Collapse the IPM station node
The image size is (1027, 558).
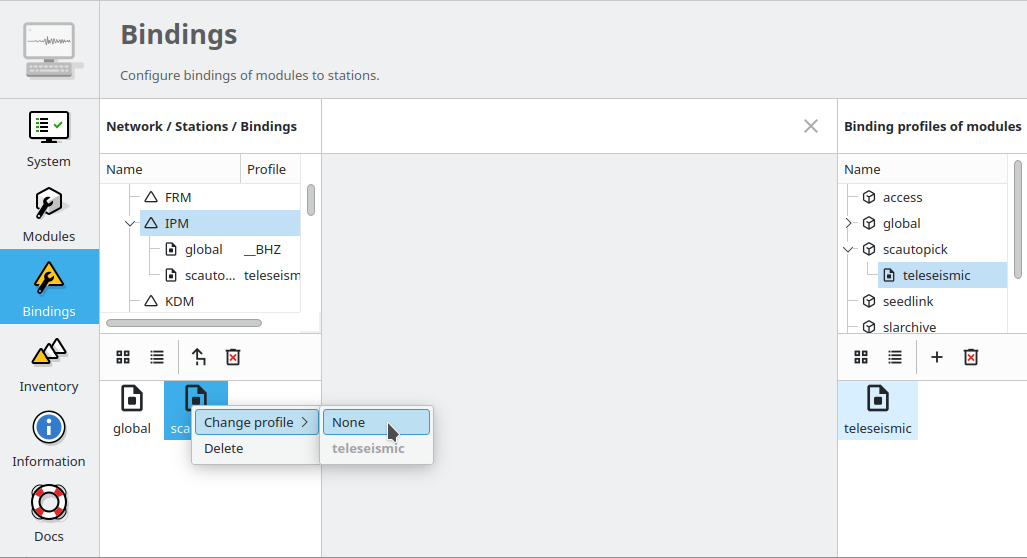[x=130, y=223]
